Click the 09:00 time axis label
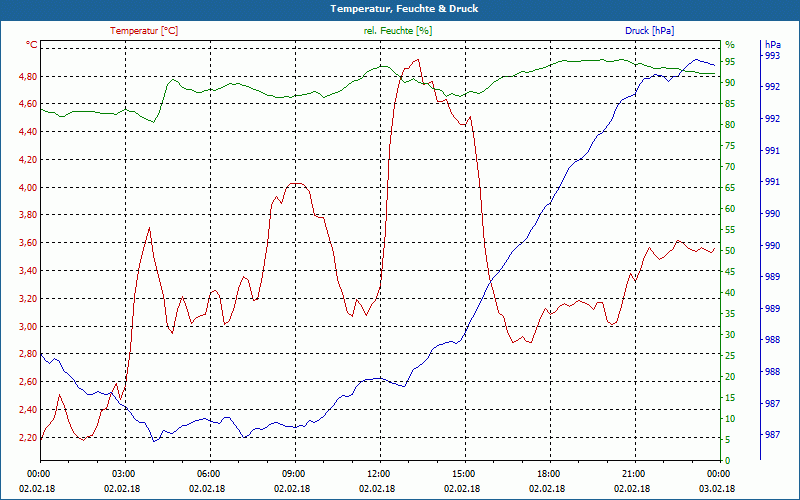The width and height of the screenshot is (800, 500). pyautogui.click(x=295, y=474)
